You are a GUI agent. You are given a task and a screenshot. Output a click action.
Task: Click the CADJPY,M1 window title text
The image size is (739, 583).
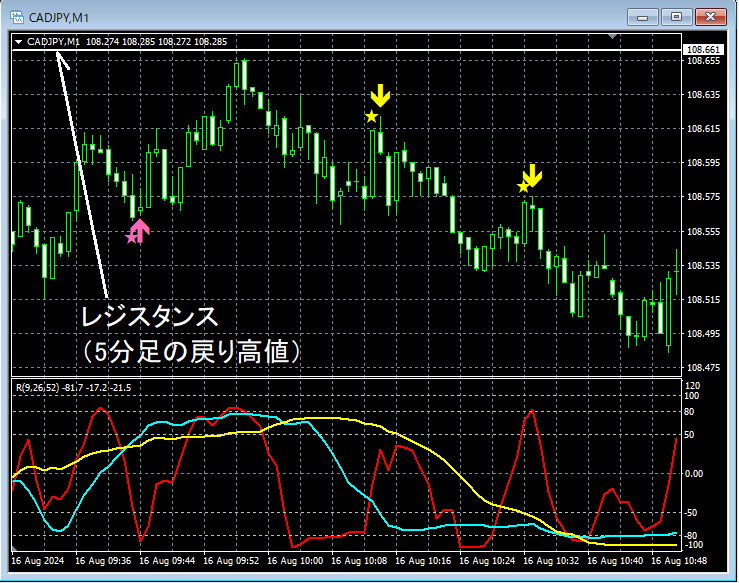58,18
